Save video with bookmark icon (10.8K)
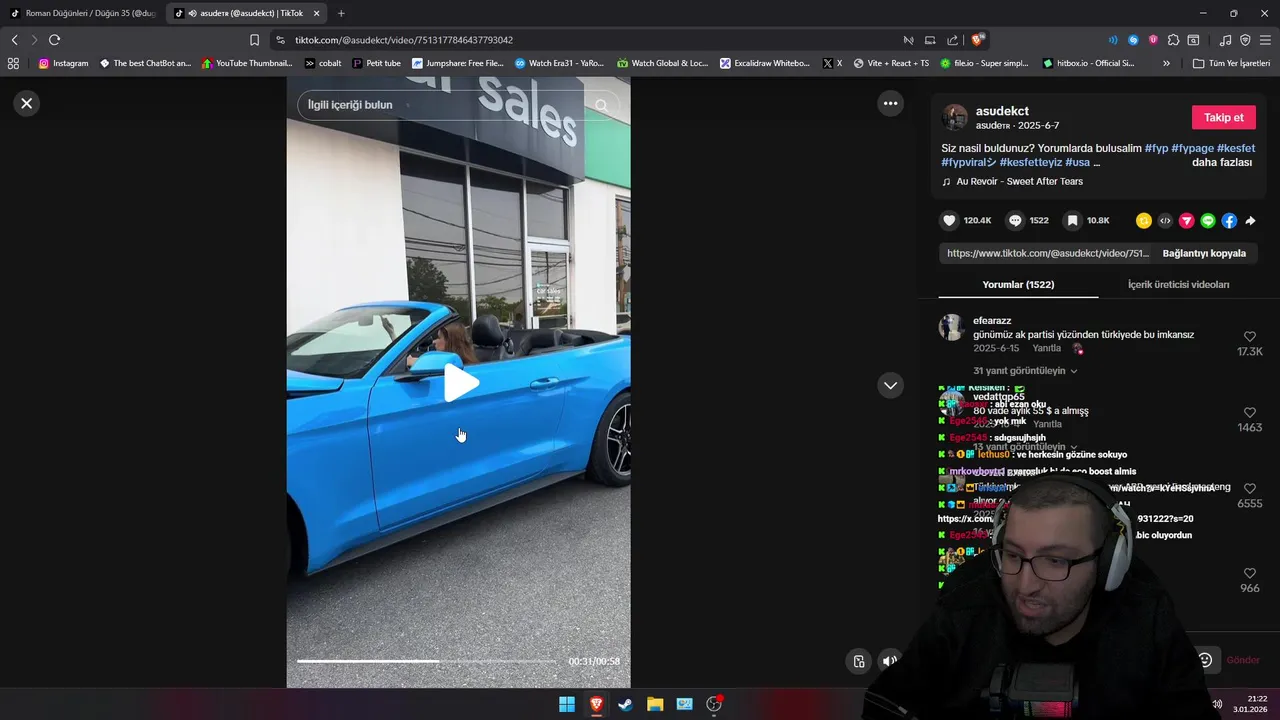Viewport: 1280px width, 720px height. pyautogui.click(x=1072, y=220)
